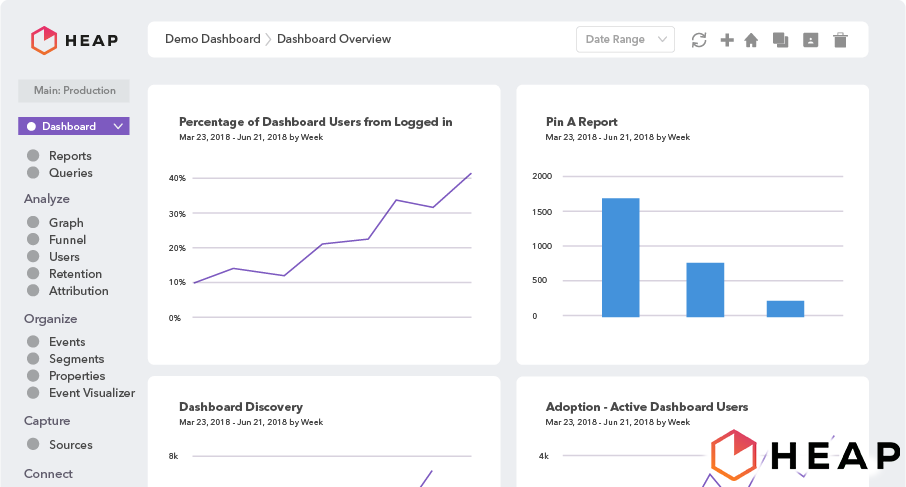
Task: Go to Funnel under Analyze
Action: 67,240
